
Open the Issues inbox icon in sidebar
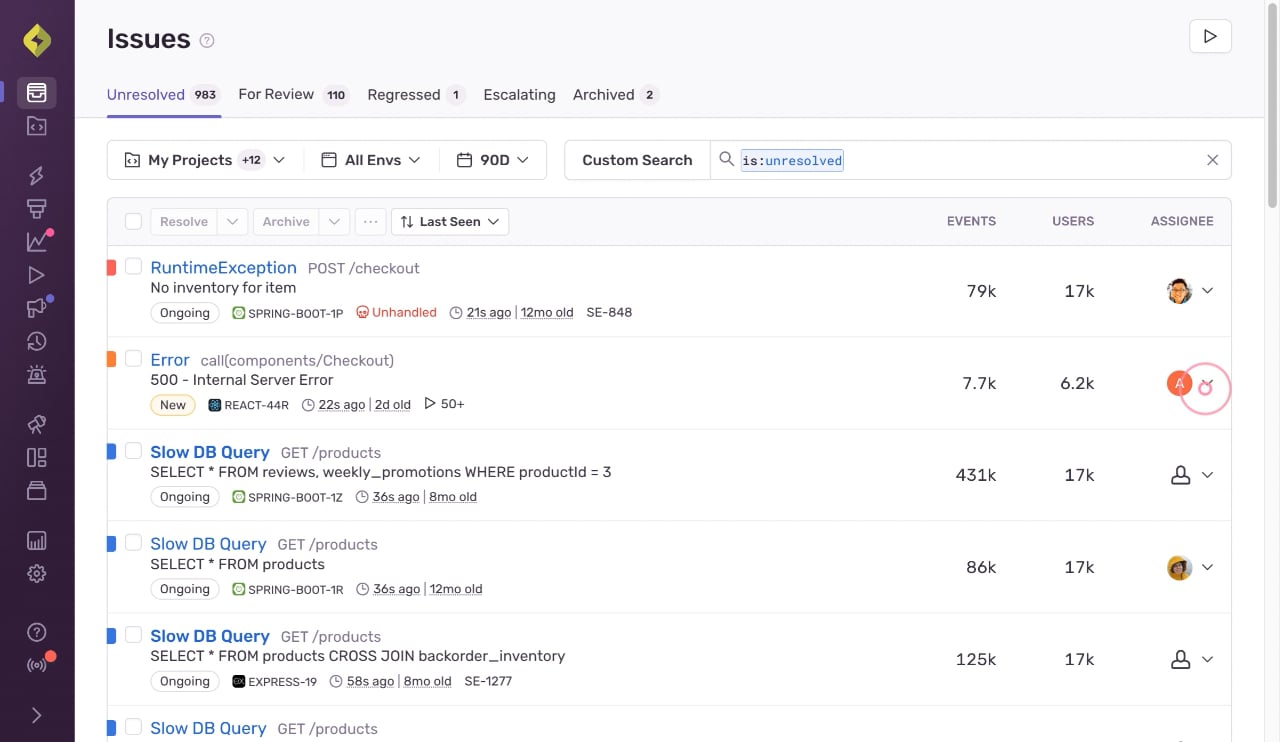37,93
